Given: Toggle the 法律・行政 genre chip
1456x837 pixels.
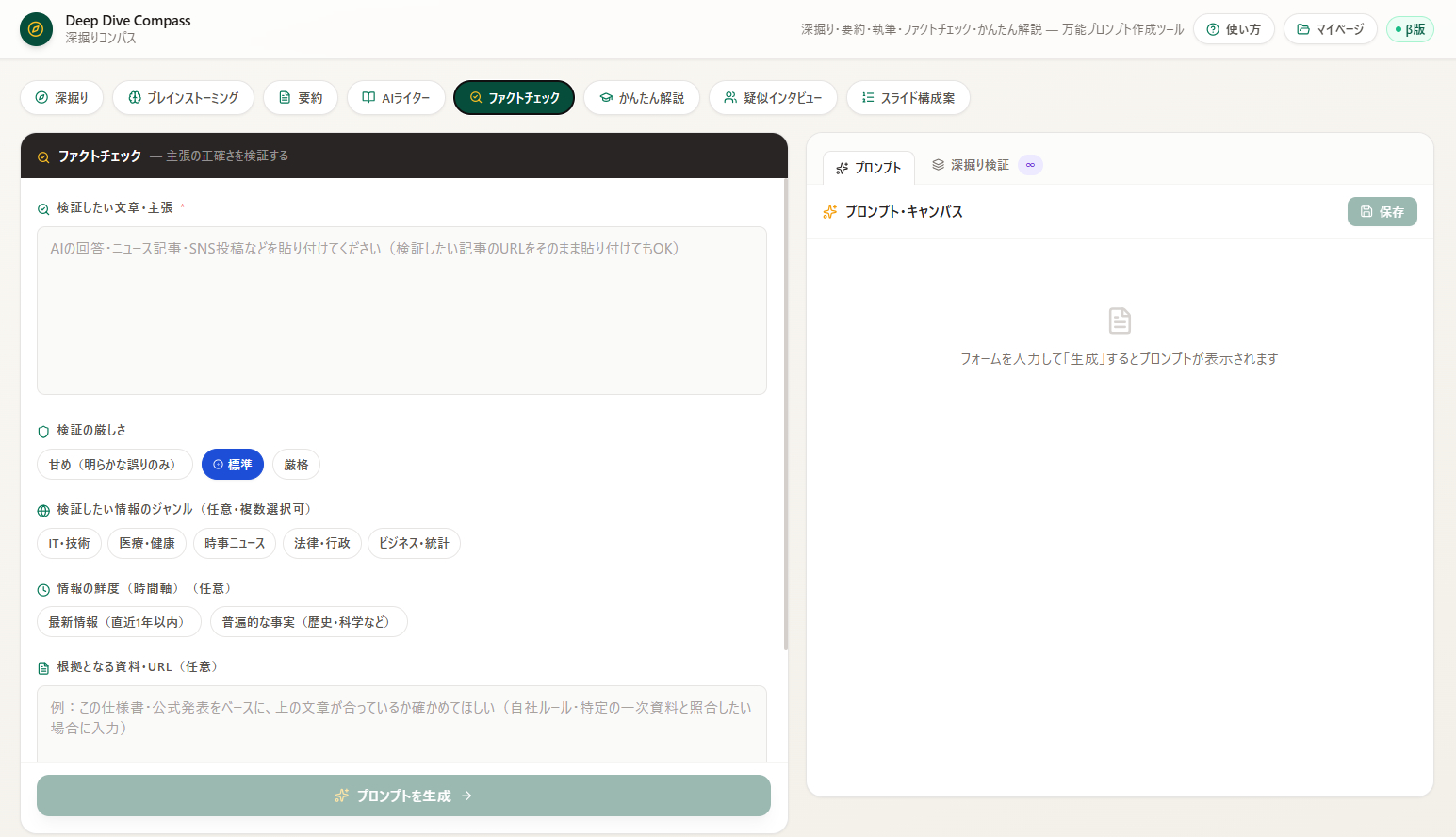Looking at the screenshot, I should pos(321,543).
